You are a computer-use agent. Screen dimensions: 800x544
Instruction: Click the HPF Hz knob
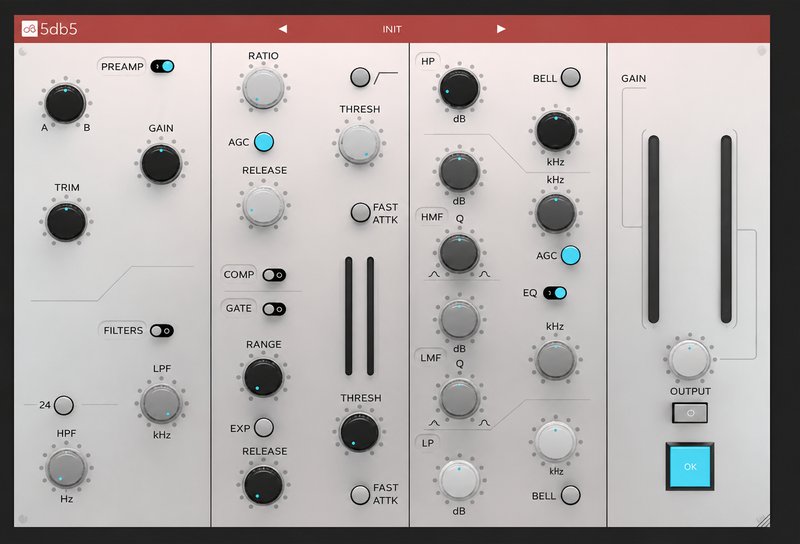(66, 468)
